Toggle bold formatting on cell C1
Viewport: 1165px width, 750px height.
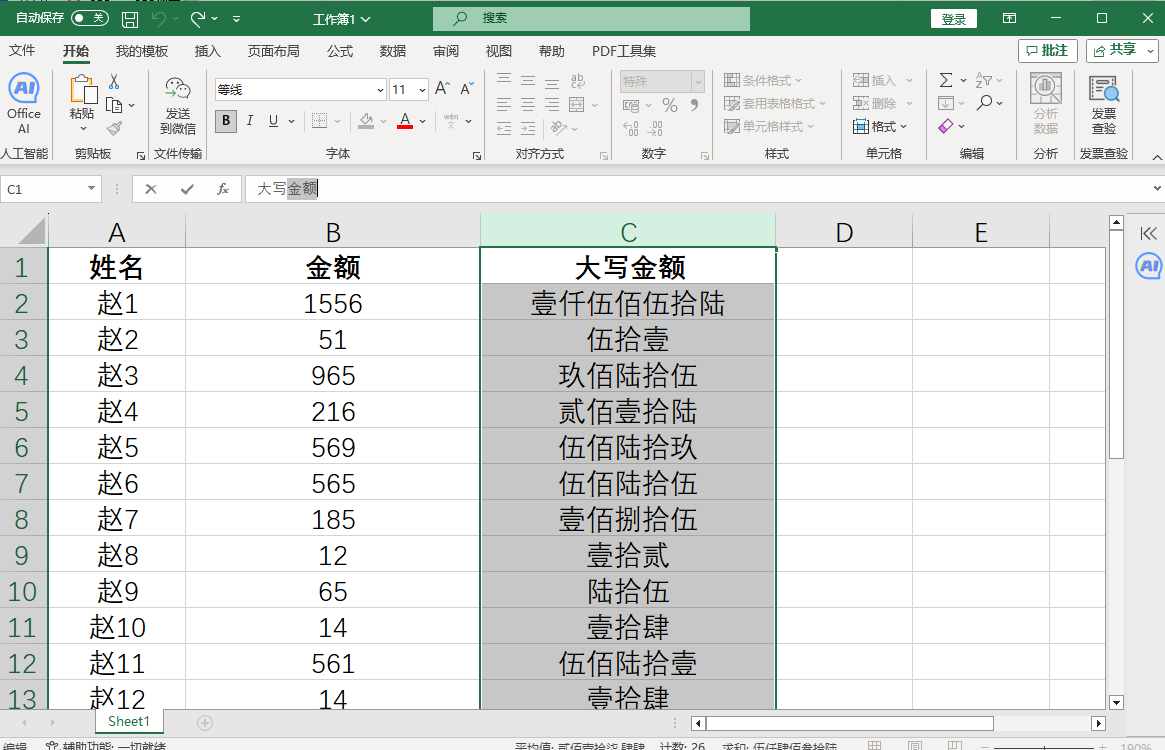tap(225, 121)
